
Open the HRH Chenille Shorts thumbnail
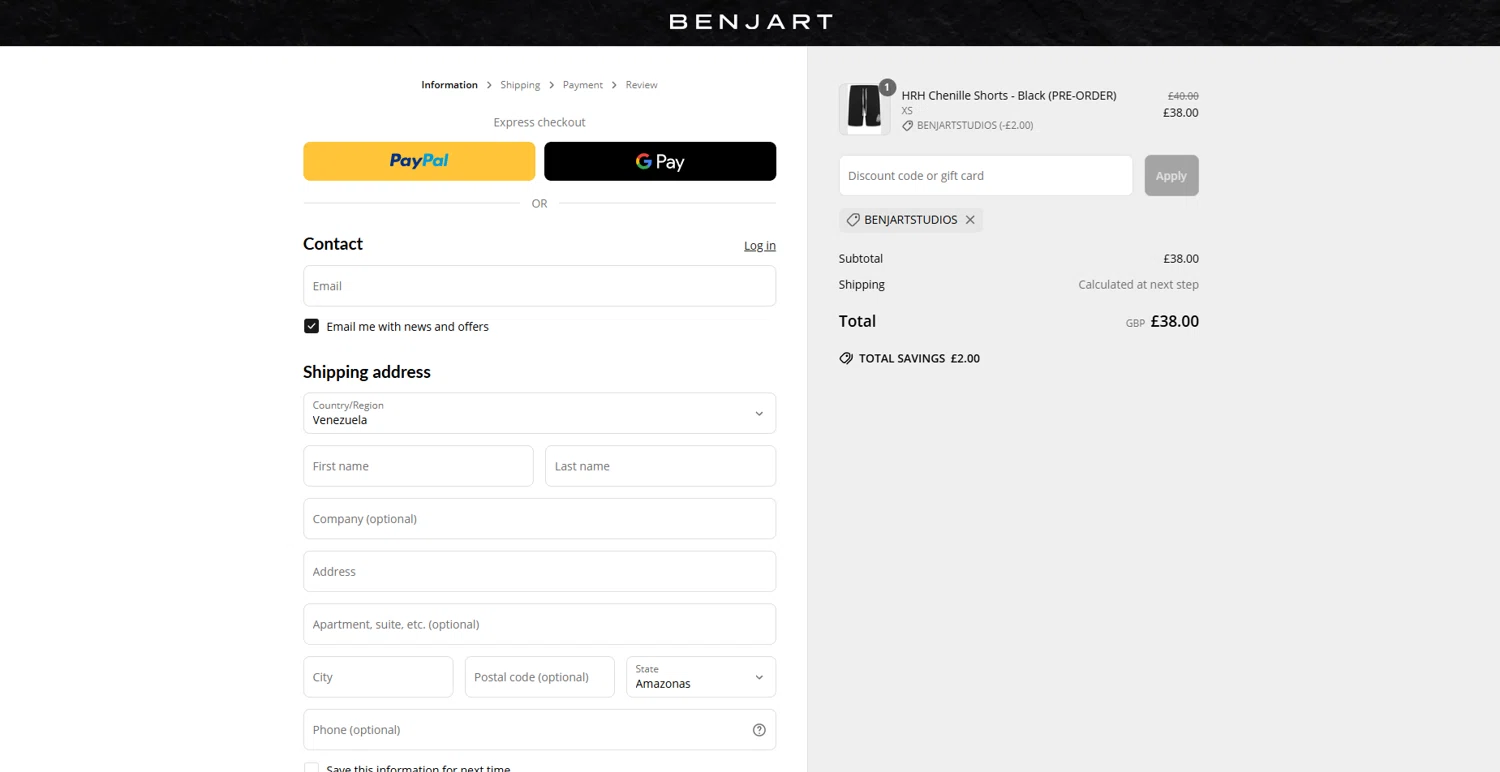click(x=864, y=109)
